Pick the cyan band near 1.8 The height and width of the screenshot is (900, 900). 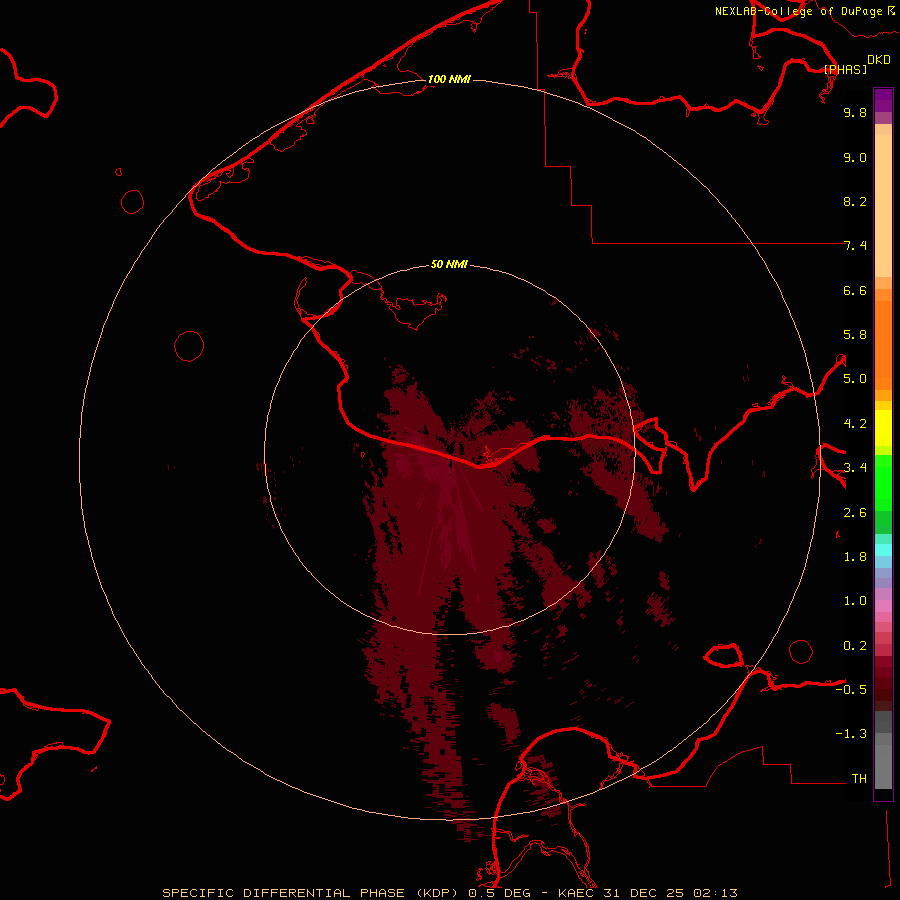click(x=883, y=550)
